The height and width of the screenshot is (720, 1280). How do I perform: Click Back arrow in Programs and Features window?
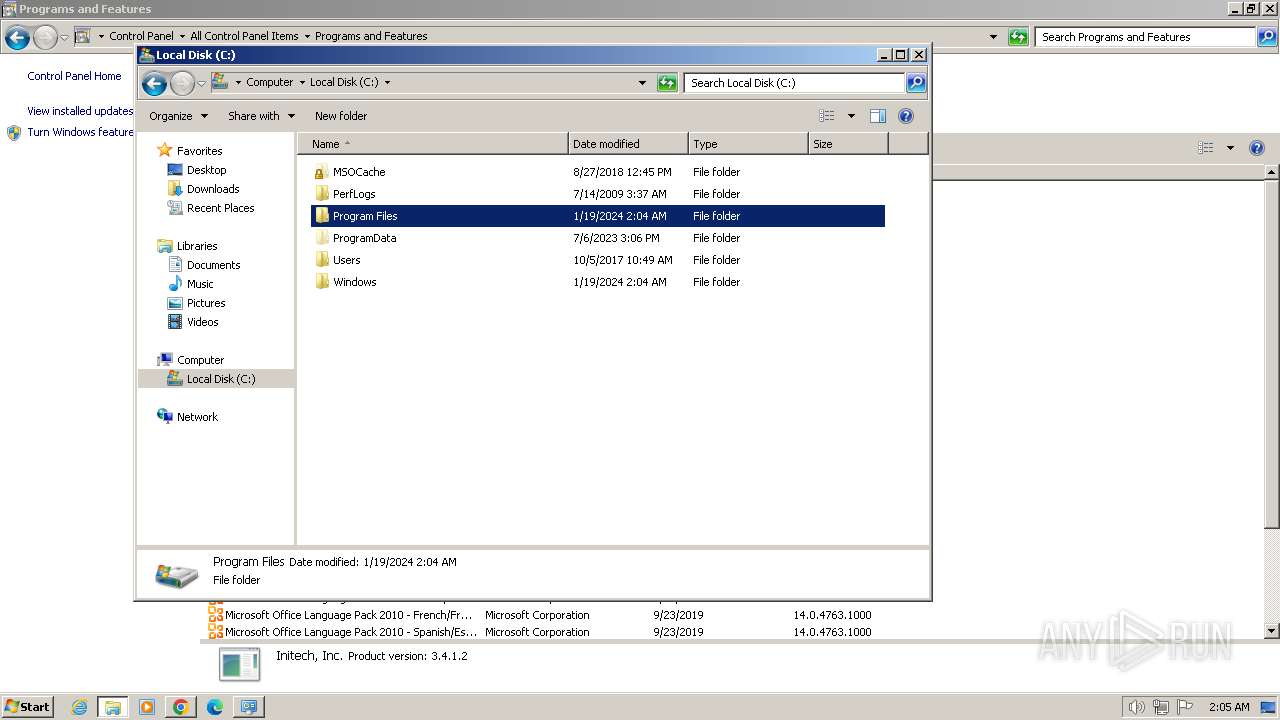click(x=17, y=38)
